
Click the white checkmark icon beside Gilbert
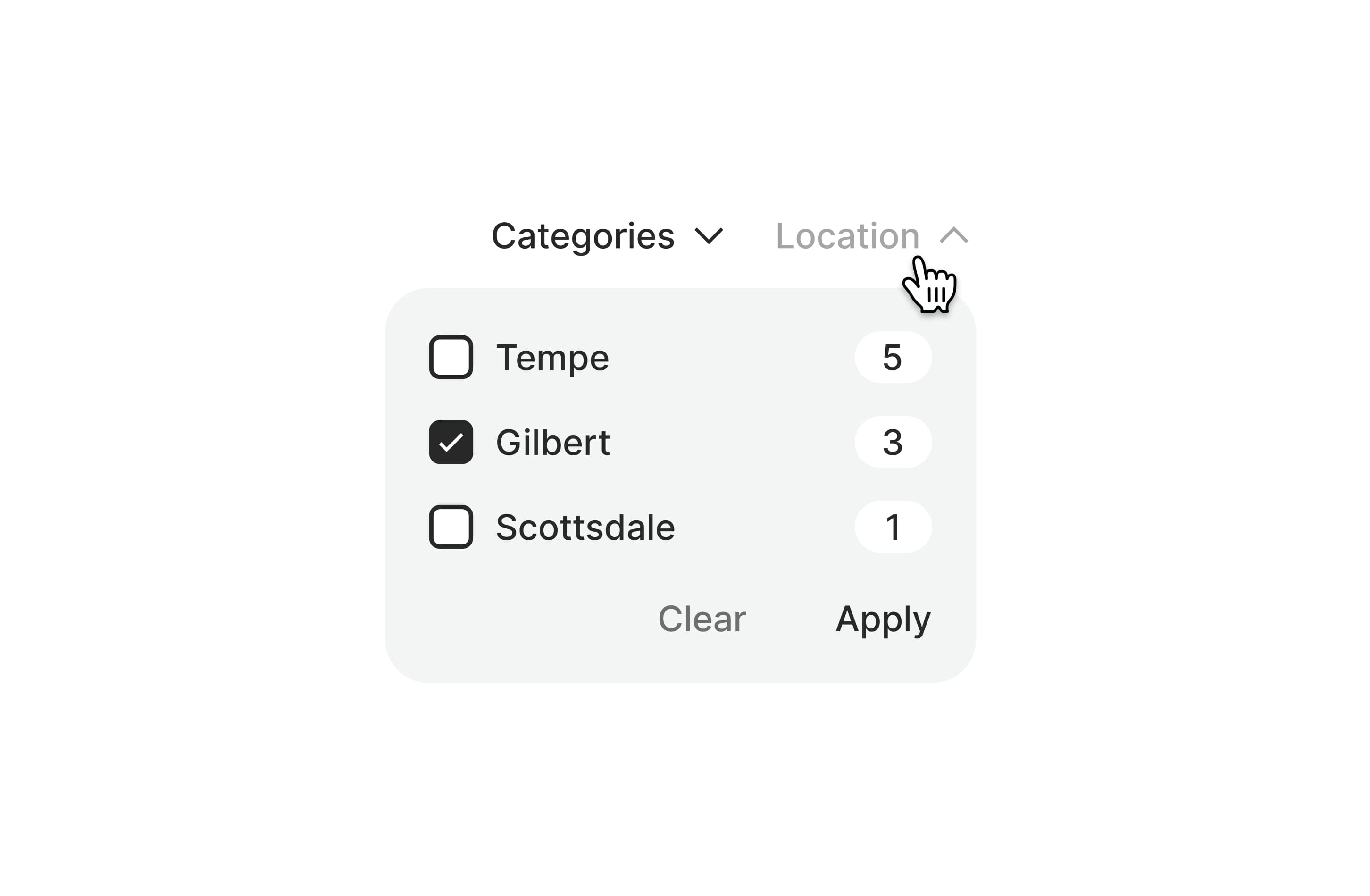click(451, 443)
